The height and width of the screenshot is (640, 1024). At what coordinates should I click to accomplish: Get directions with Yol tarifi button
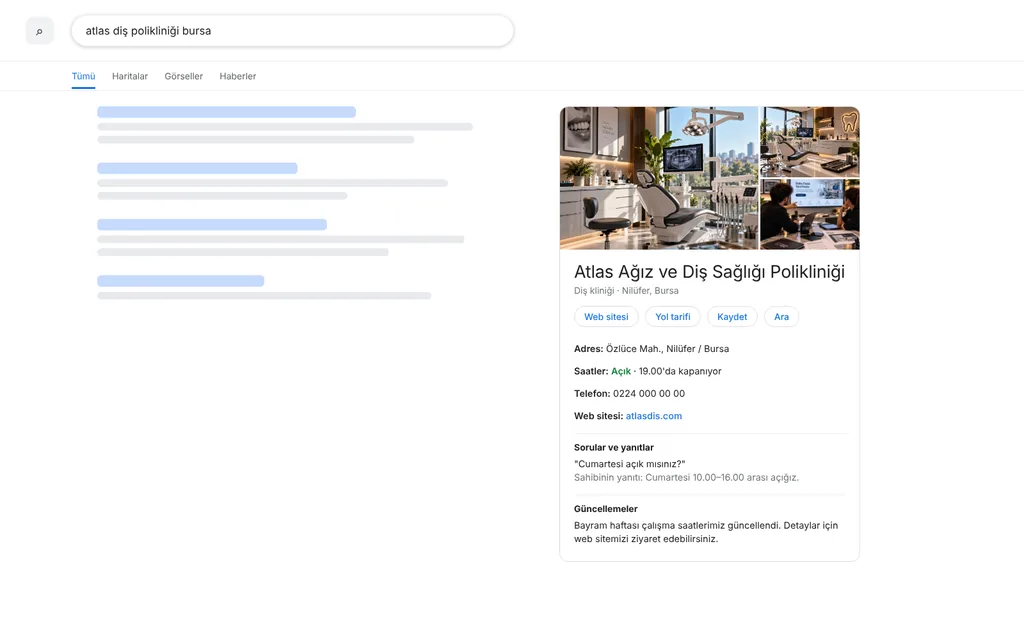point(673,317)
